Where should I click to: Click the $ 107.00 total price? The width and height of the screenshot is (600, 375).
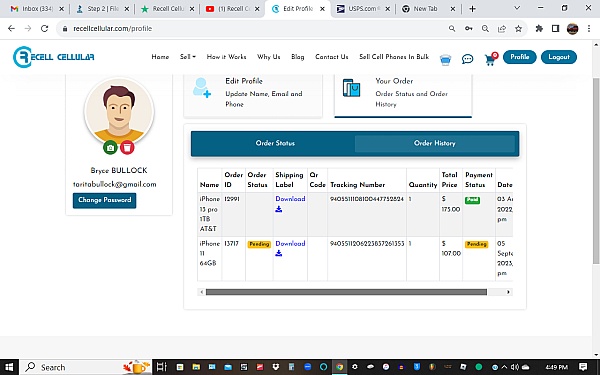(x=451, y=248)
